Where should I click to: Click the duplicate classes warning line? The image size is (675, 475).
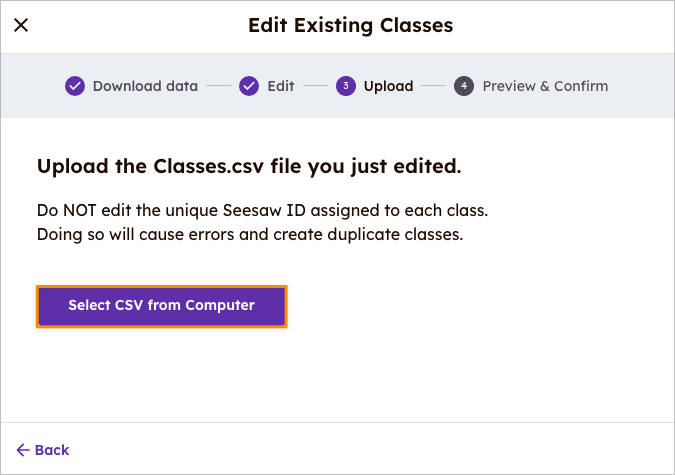250,235
